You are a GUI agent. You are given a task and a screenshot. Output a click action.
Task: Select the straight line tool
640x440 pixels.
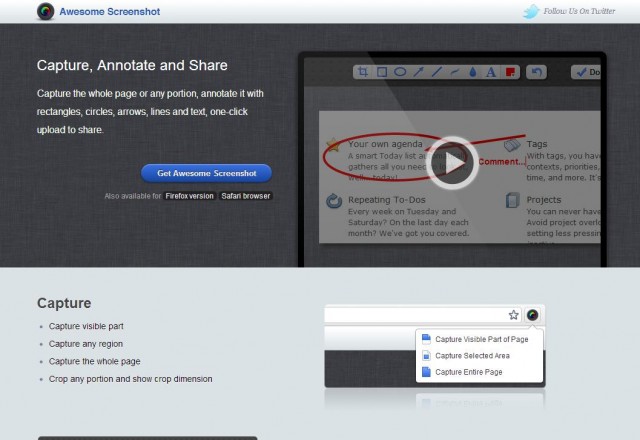[436, 72]
